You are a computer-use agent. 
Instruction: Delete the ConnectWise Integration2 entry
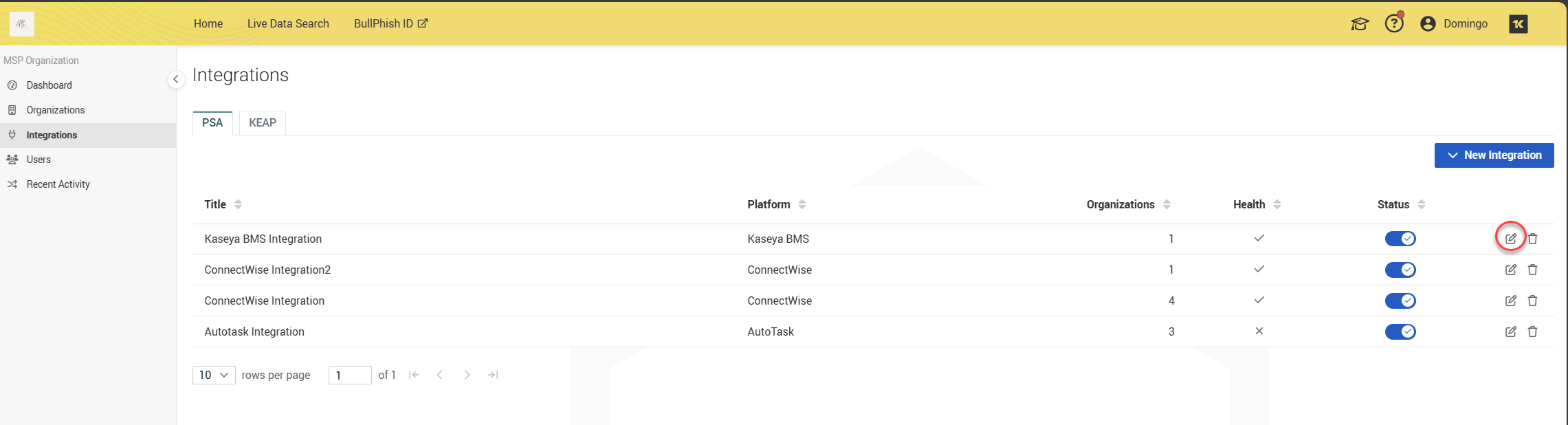point(1532,270)
